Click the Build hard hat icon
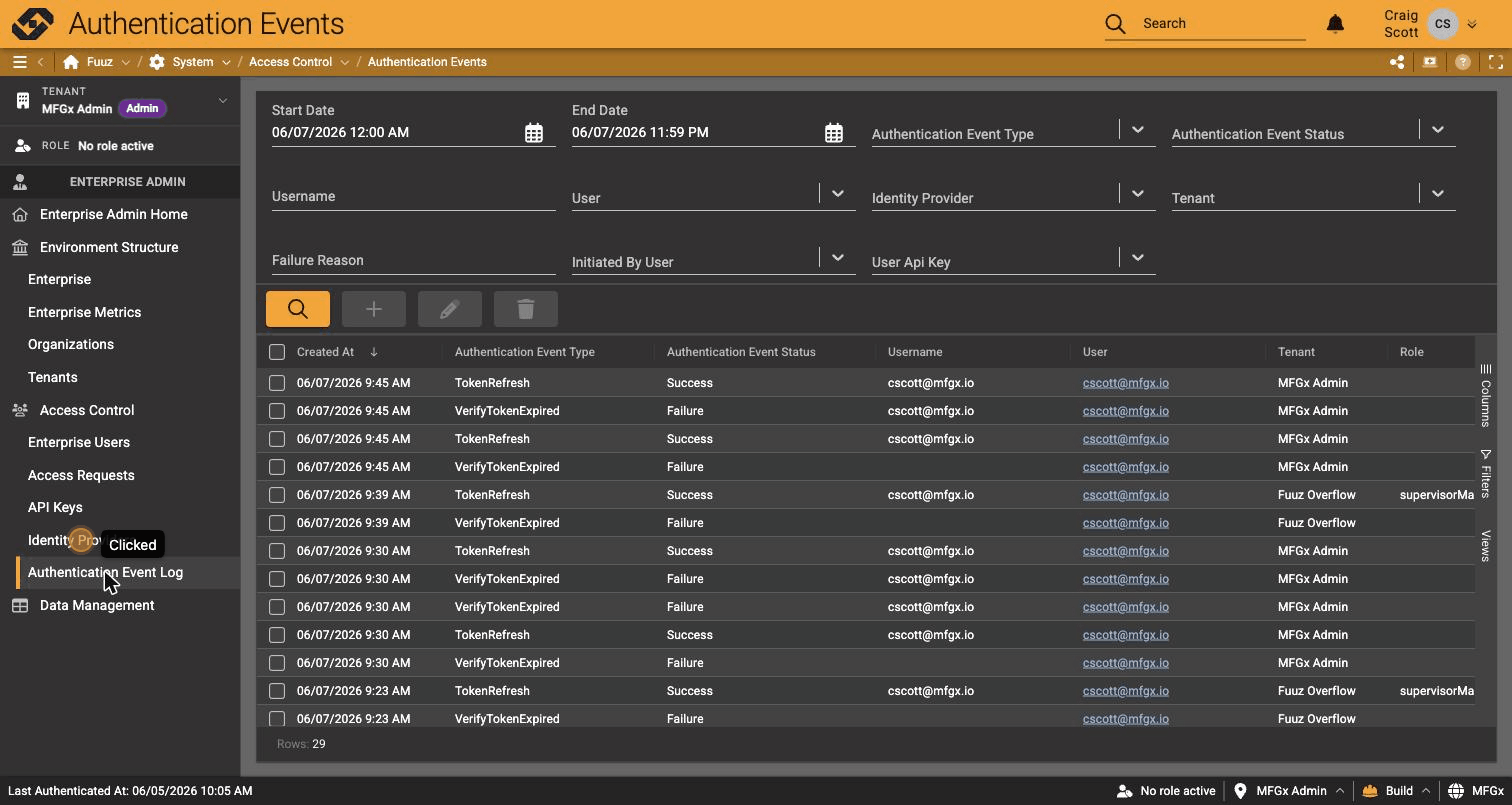Screen dimensions: 1512x805 1370,791
